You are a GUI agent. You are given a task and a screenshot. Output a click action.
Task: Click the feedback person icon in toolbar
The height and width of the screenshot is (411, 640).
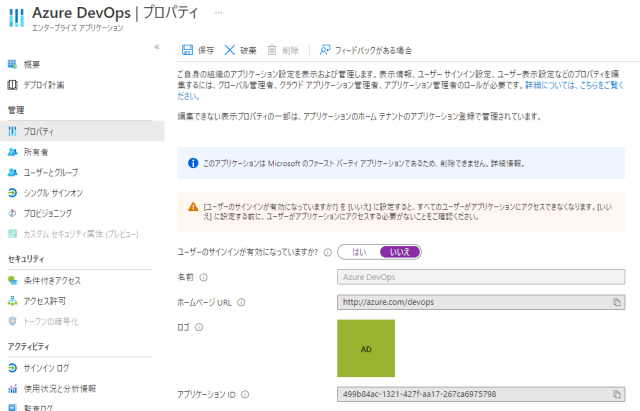325,50
